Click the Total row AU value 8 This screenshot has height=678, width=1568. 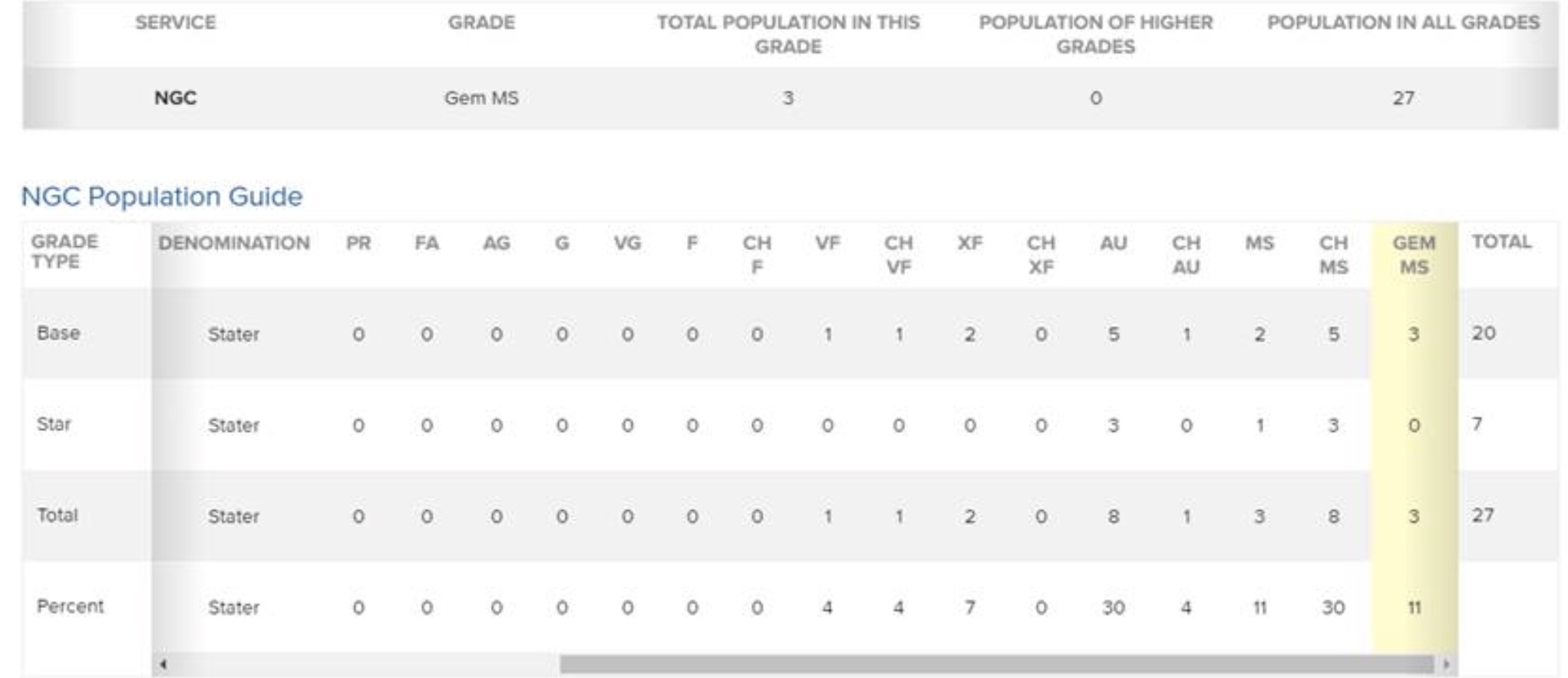(1113, 516)
